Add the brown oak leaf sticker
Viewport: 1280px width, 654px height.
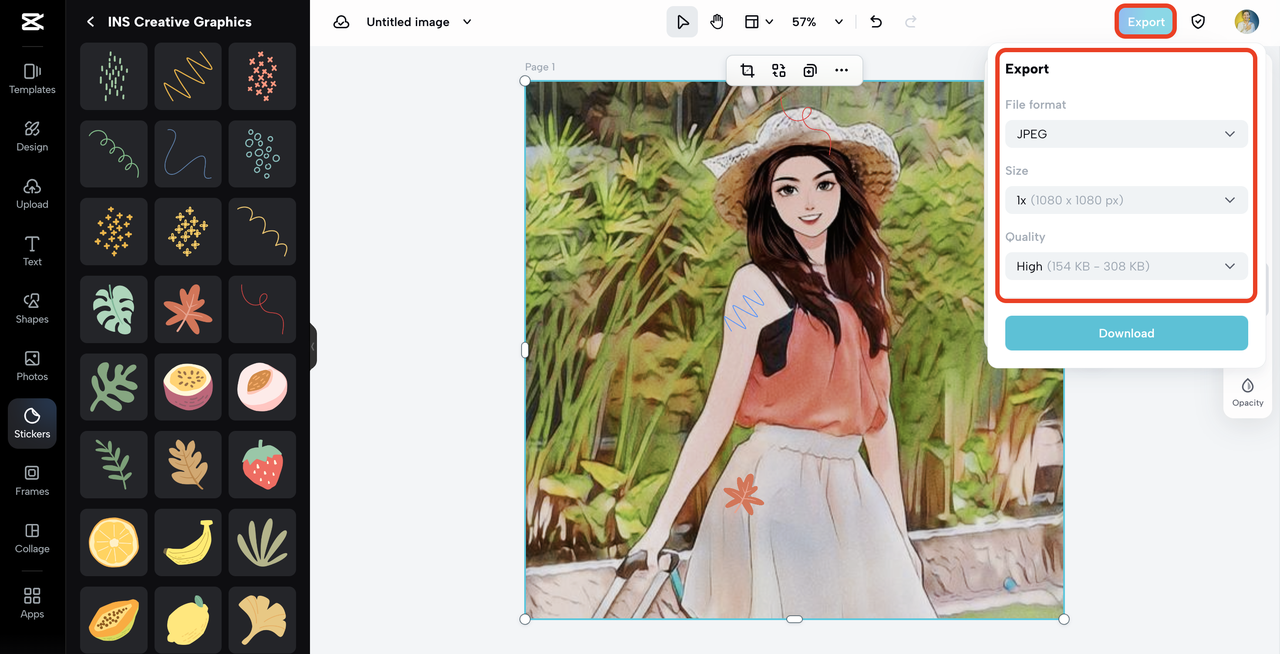[x=188, y=465]
